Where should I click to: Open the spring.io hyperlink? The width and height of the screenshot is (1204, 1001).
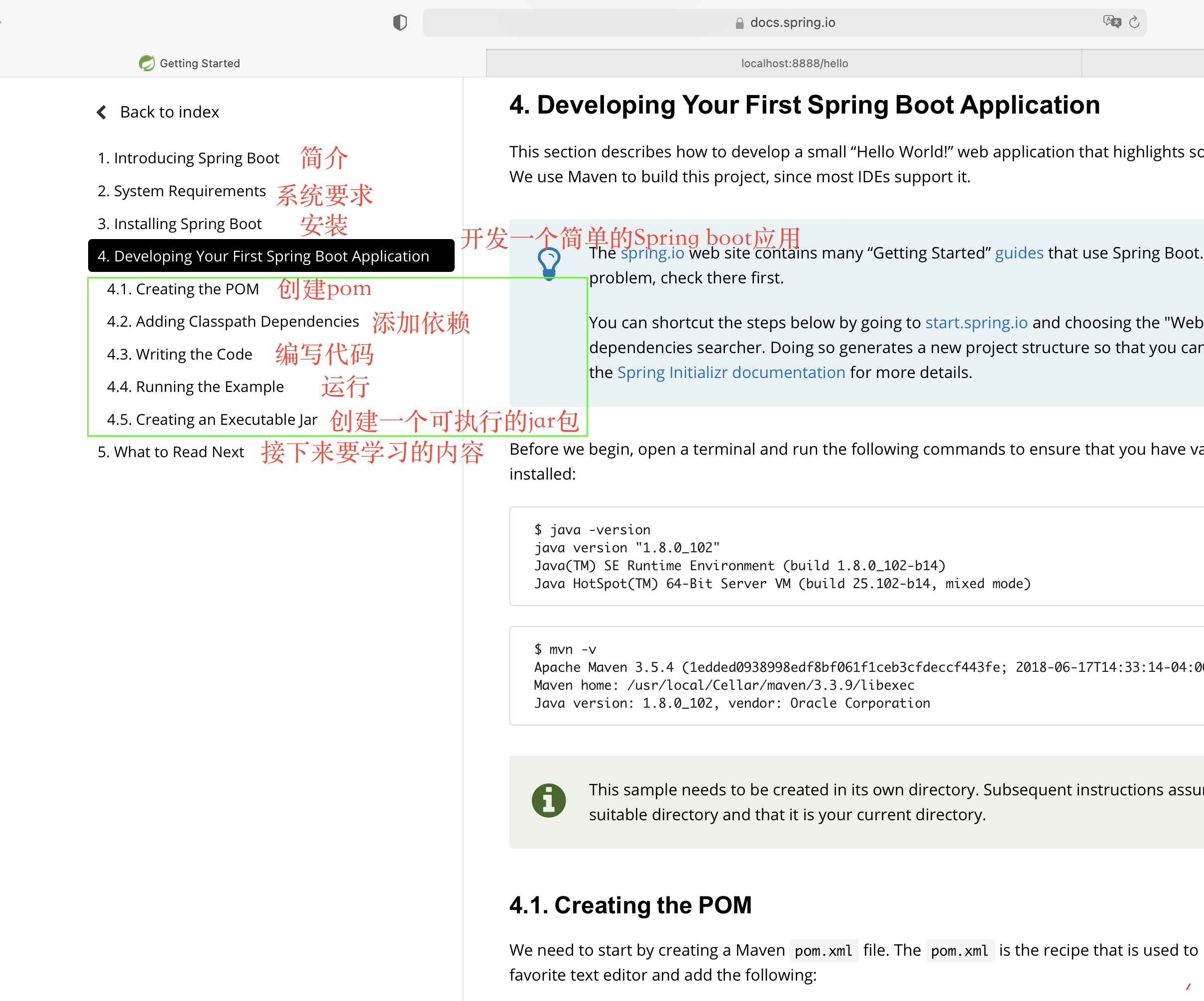point(652,253)
